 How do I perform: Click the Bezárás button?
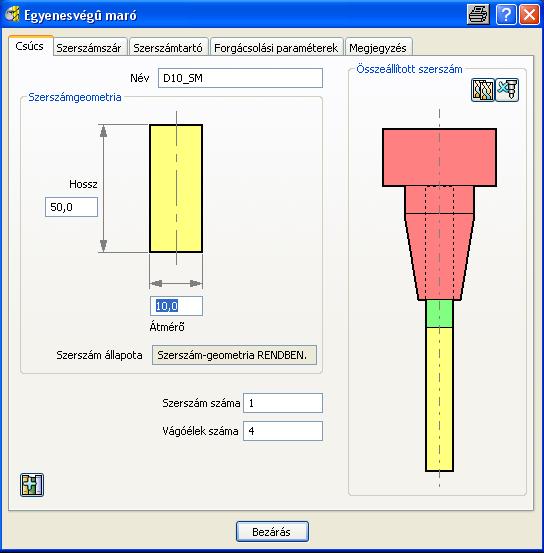272,531
